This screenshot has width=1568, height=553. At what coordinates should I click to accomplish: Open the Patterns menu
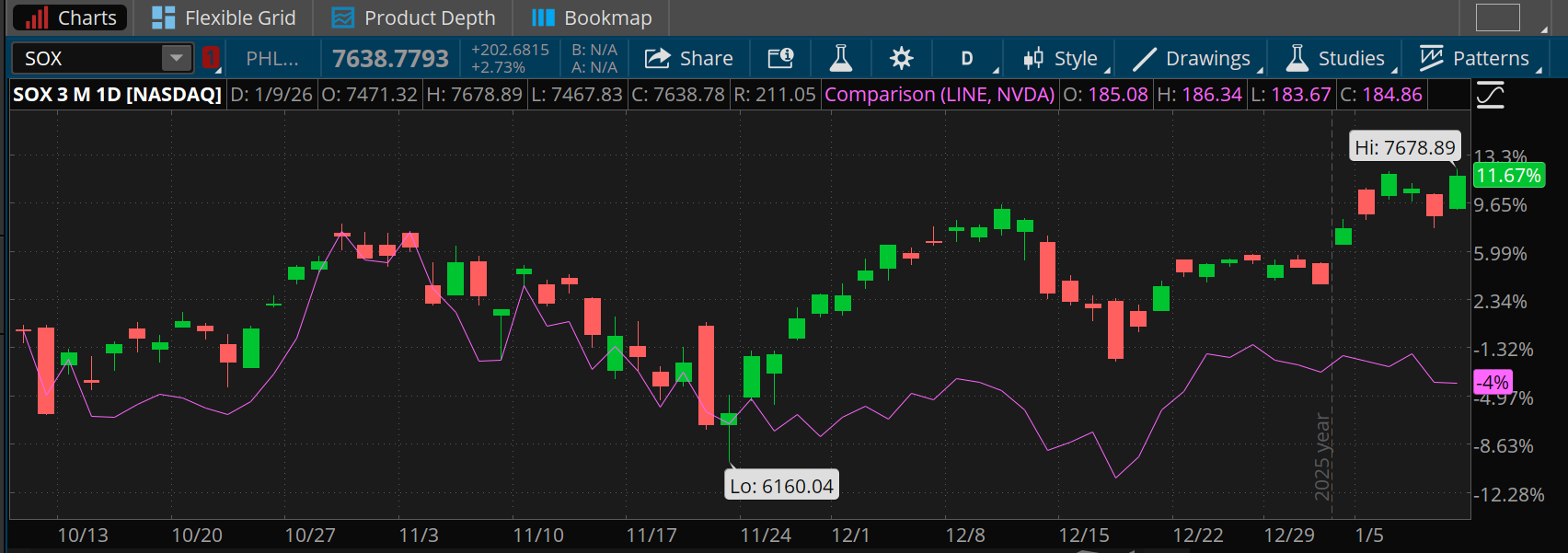(1475, 59)
